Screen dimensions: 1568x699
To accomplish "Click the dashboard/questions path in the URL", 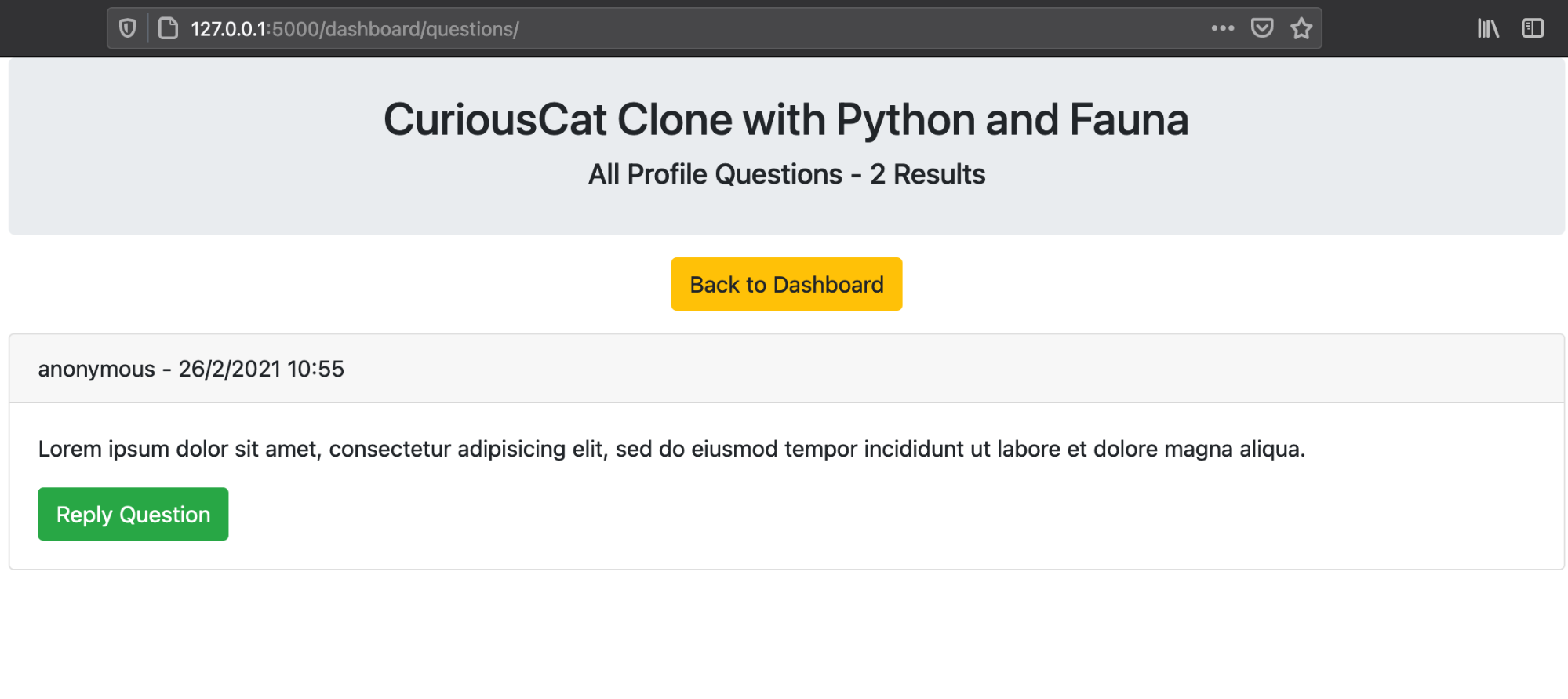I will click(421, 29).
